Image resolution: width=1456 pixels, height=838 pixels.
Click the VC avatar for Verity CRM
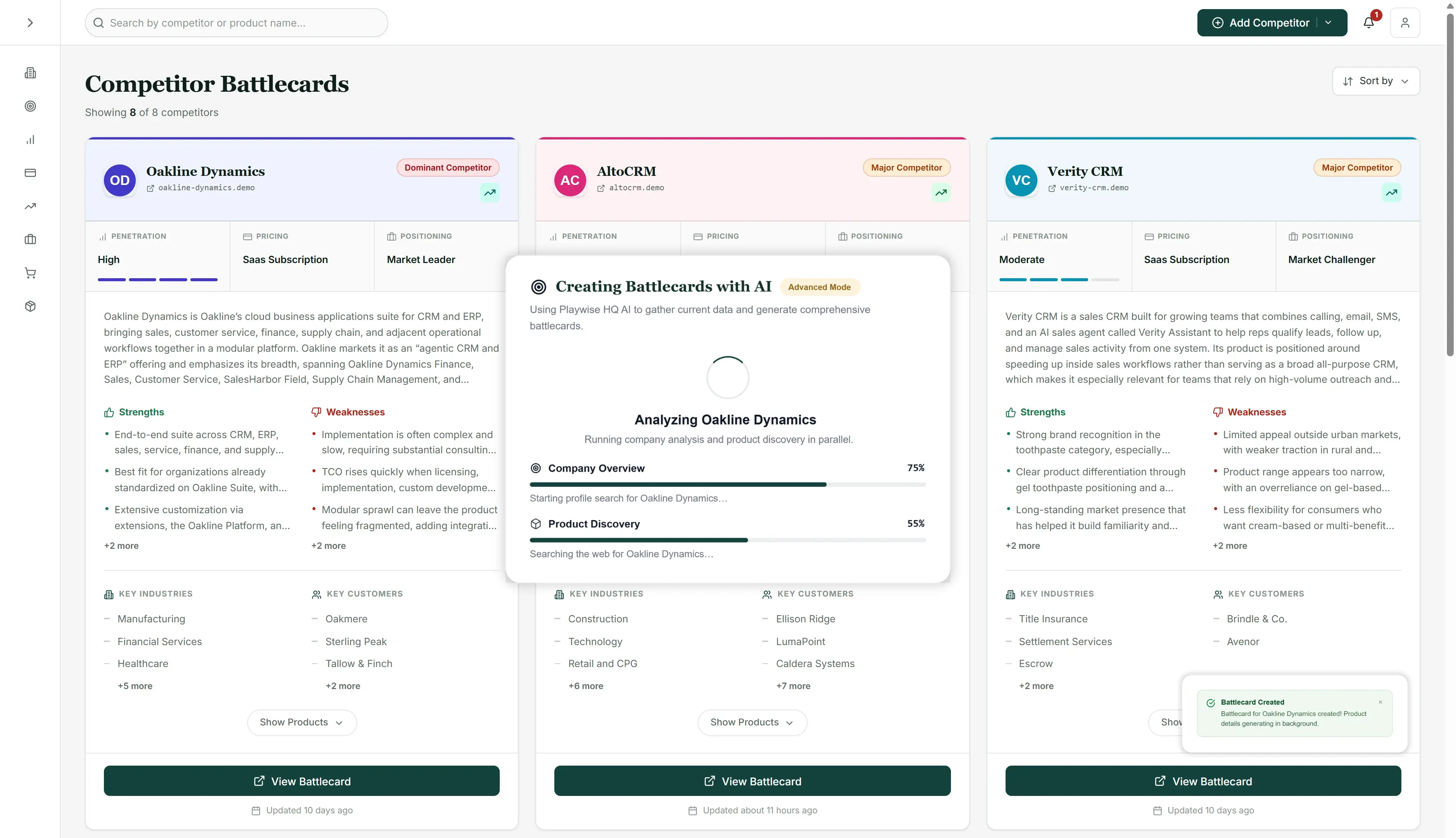click(x=1021, y=180)
